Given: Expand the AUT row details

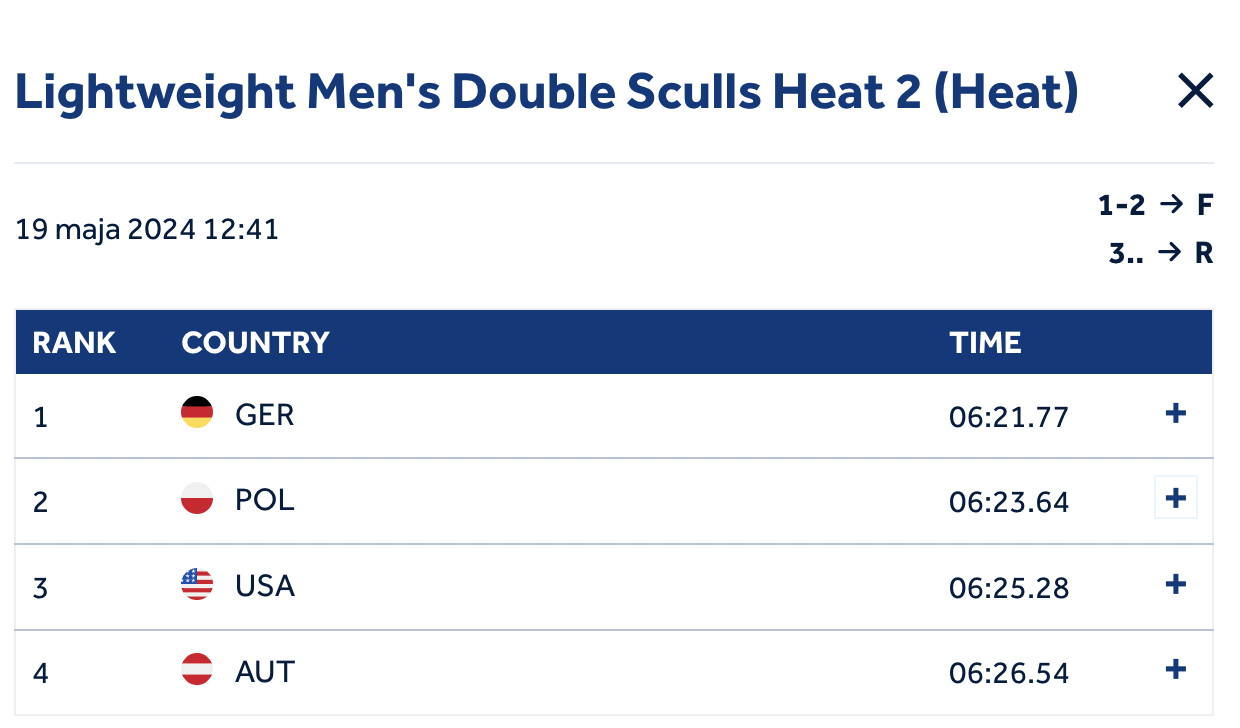Looking at the screenshot, I should pos(1176,670).
